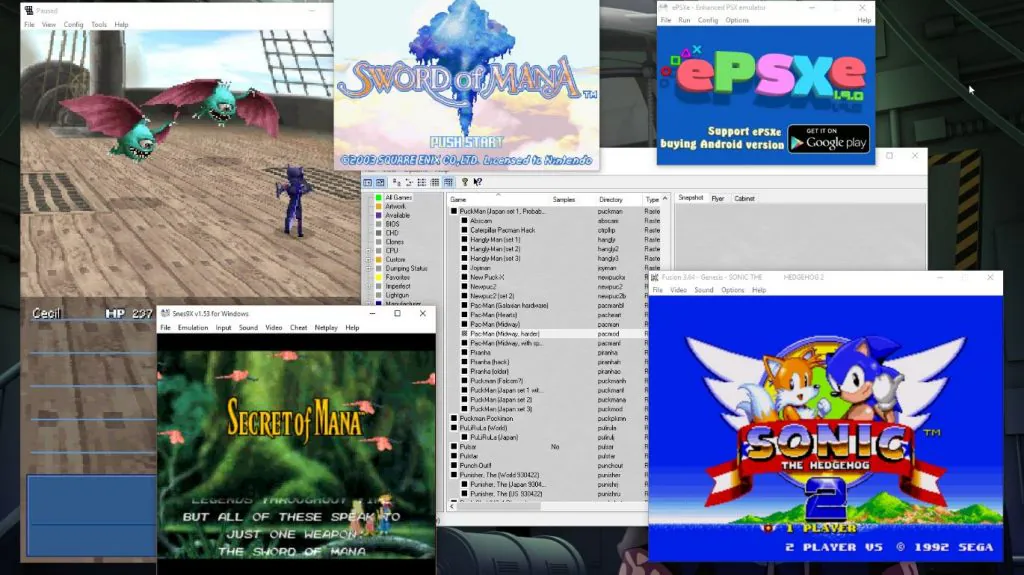Open Snes9X Emulation menu
Image resolution: width=1024 pixels, height=575 pixels.
click(x=193, y=328)
